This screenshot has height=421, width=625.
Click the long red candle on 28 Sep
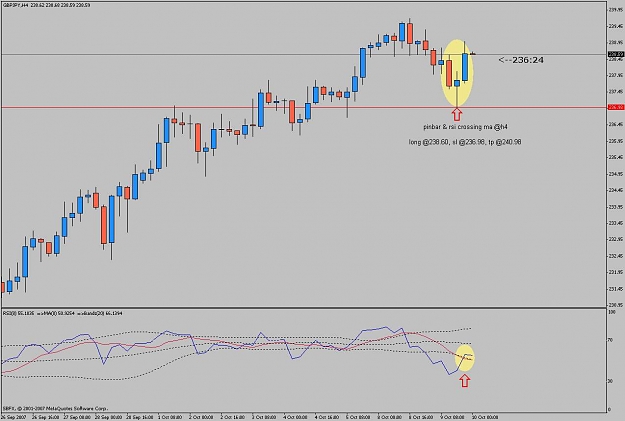pyautogui.click(x=104, y=225)
